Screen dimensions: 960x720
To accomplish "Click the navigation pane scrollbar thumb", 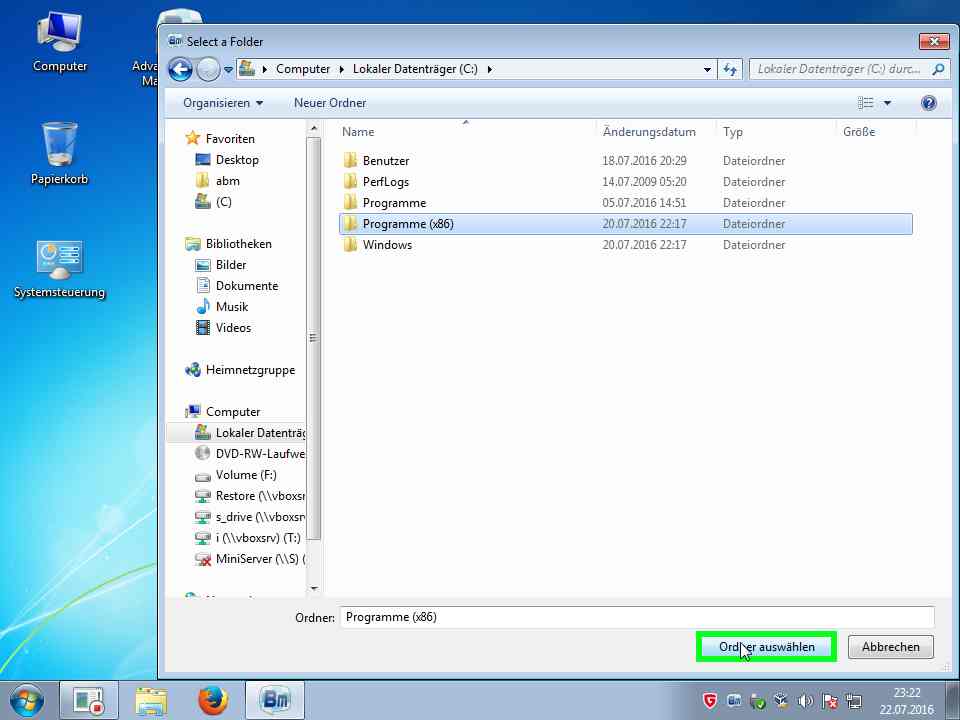I will pyautogui.click(x=313, y=339).
